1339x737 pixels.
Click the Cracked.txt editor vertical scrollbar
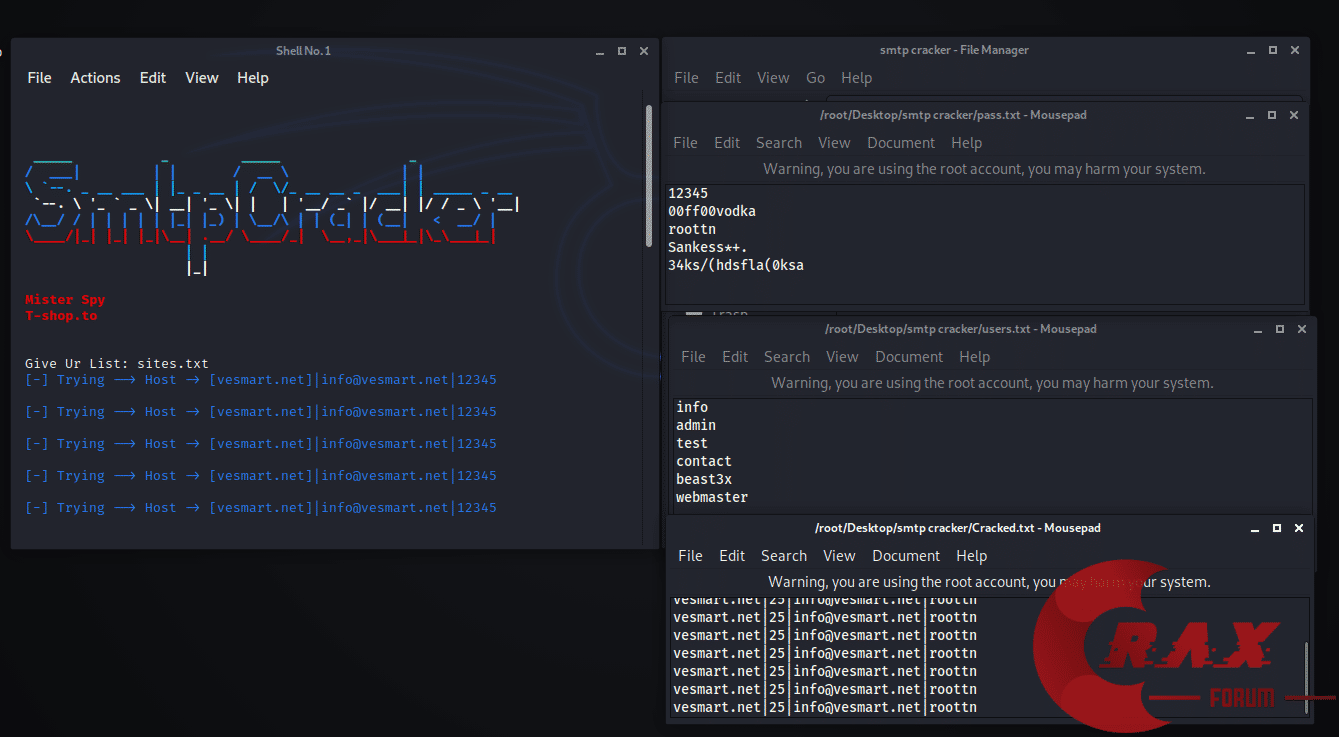[1304, 675]
